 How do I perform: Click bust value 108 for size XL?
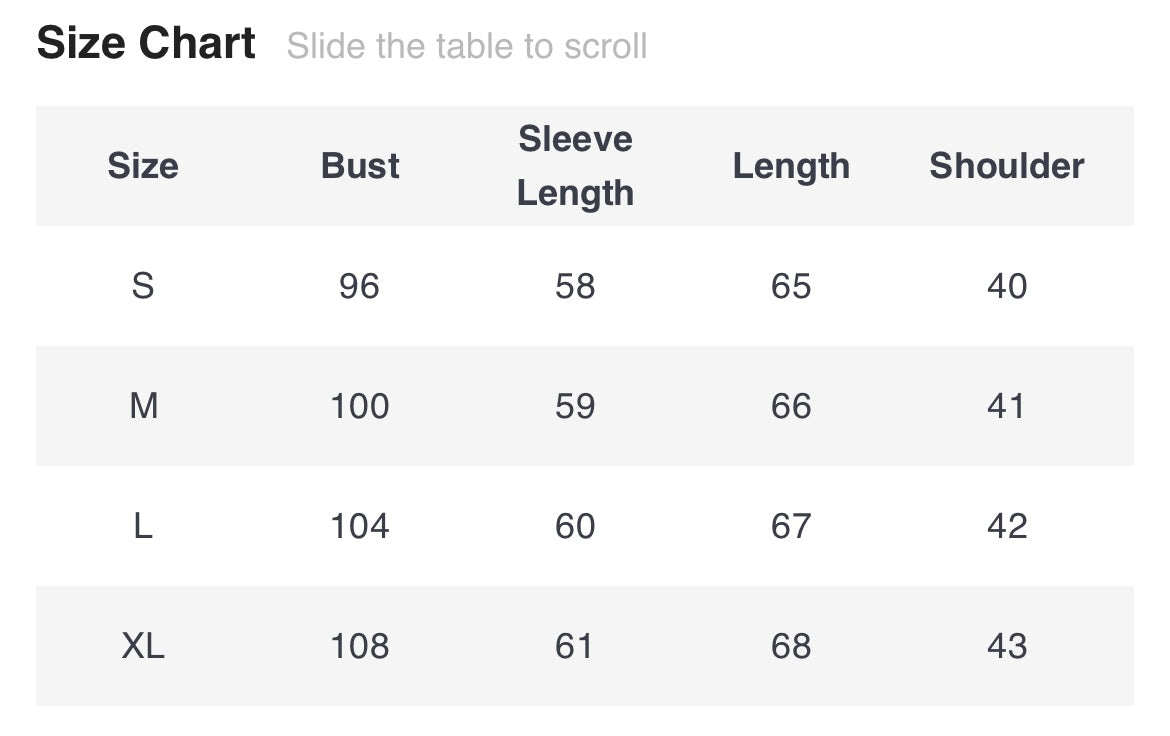(x=360, y=647)
